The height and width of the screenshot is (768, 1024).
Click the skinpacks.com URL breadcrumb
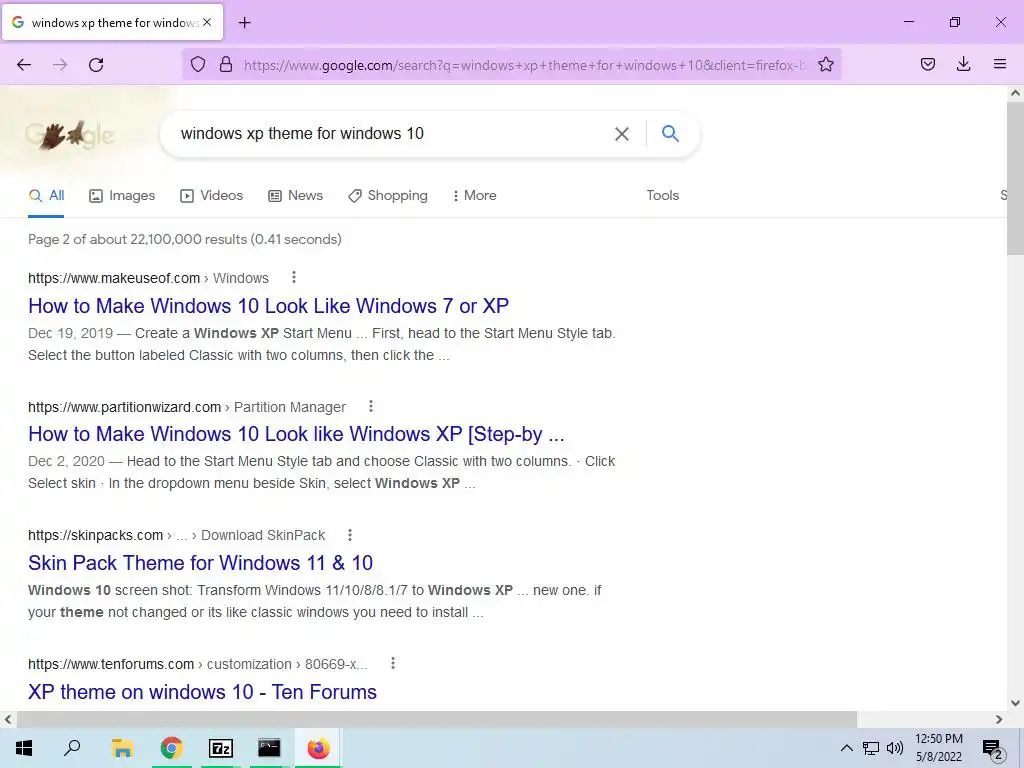pyautogui.click(x=176, y=536)
